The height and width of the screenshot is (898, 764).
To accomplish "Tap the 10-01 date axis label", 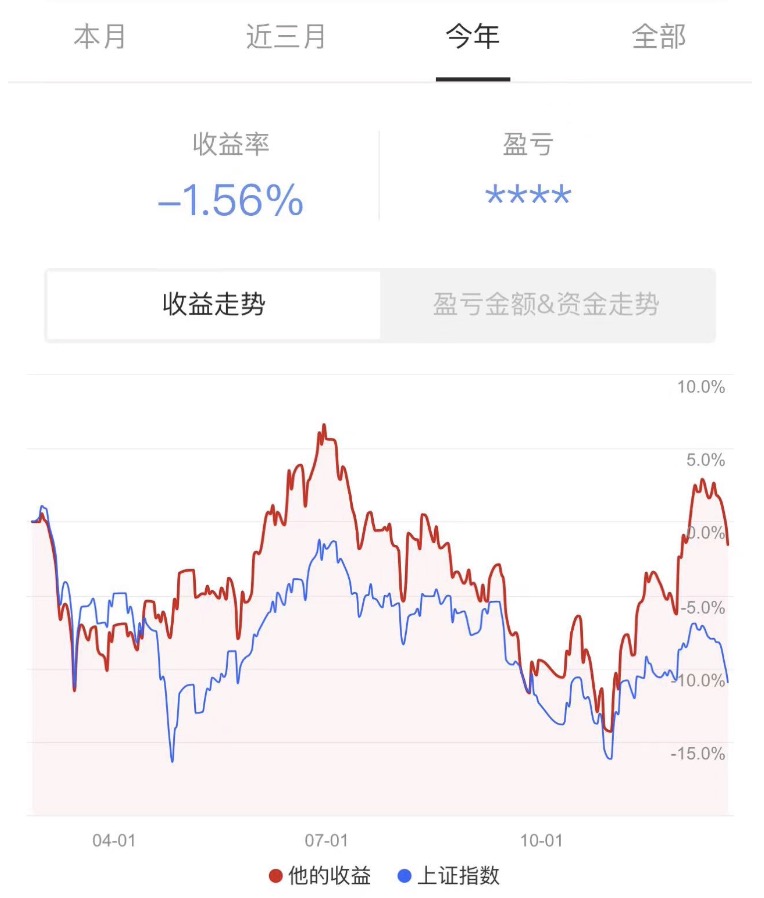I will [541, 841].
